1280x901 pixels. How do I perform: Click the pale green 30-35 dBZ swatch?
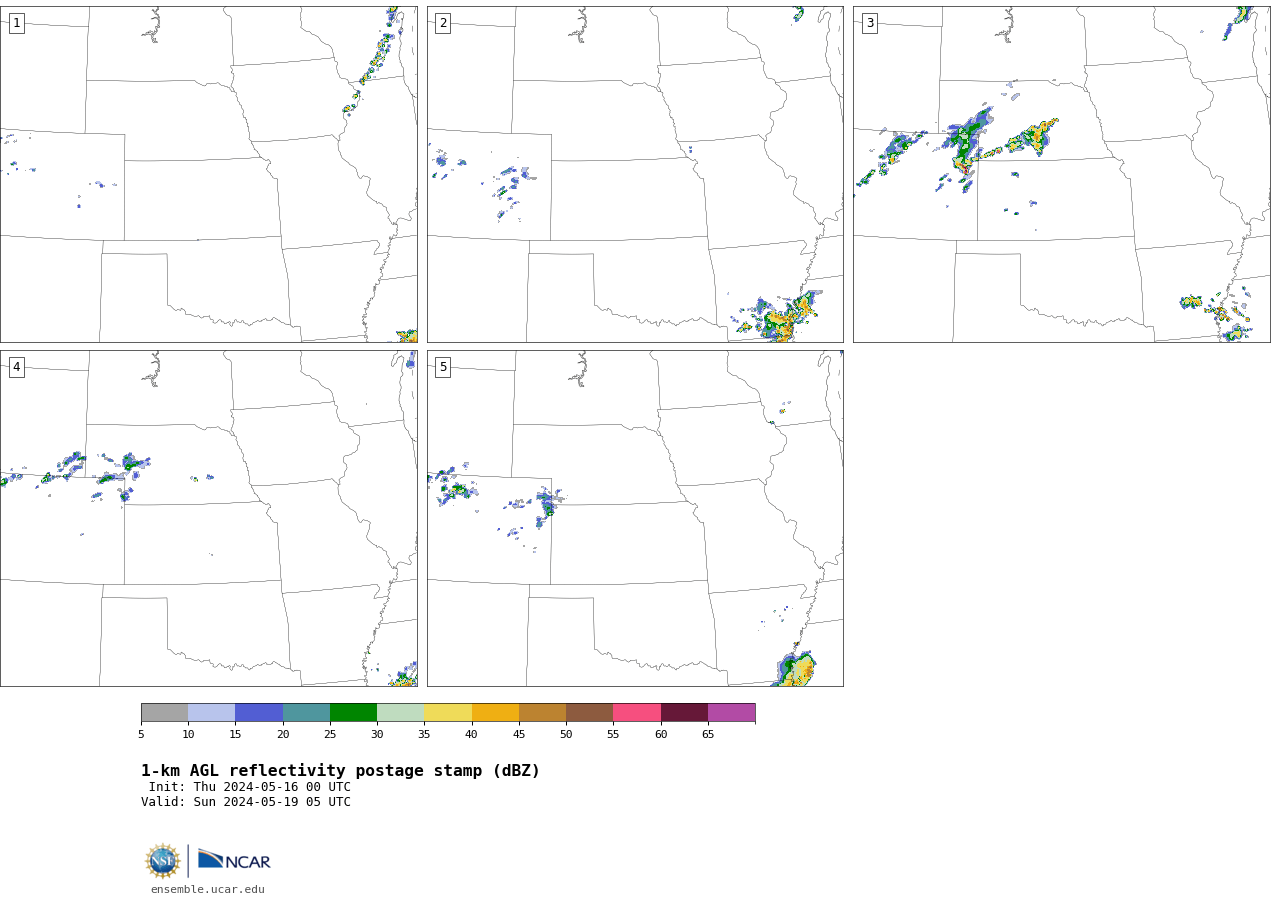pyautogui.click(x=401, y=713)
